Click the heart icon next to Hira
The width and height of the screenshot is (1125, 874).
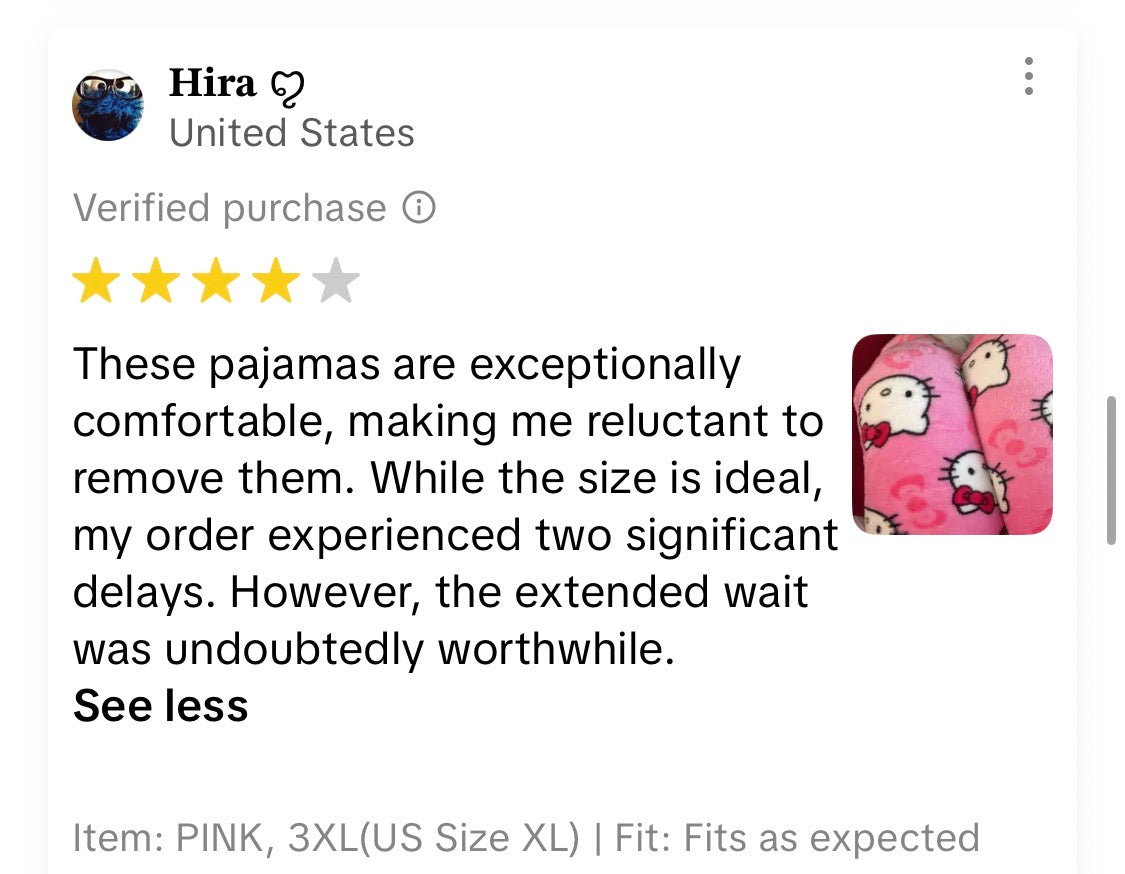[x=287, y=87]
